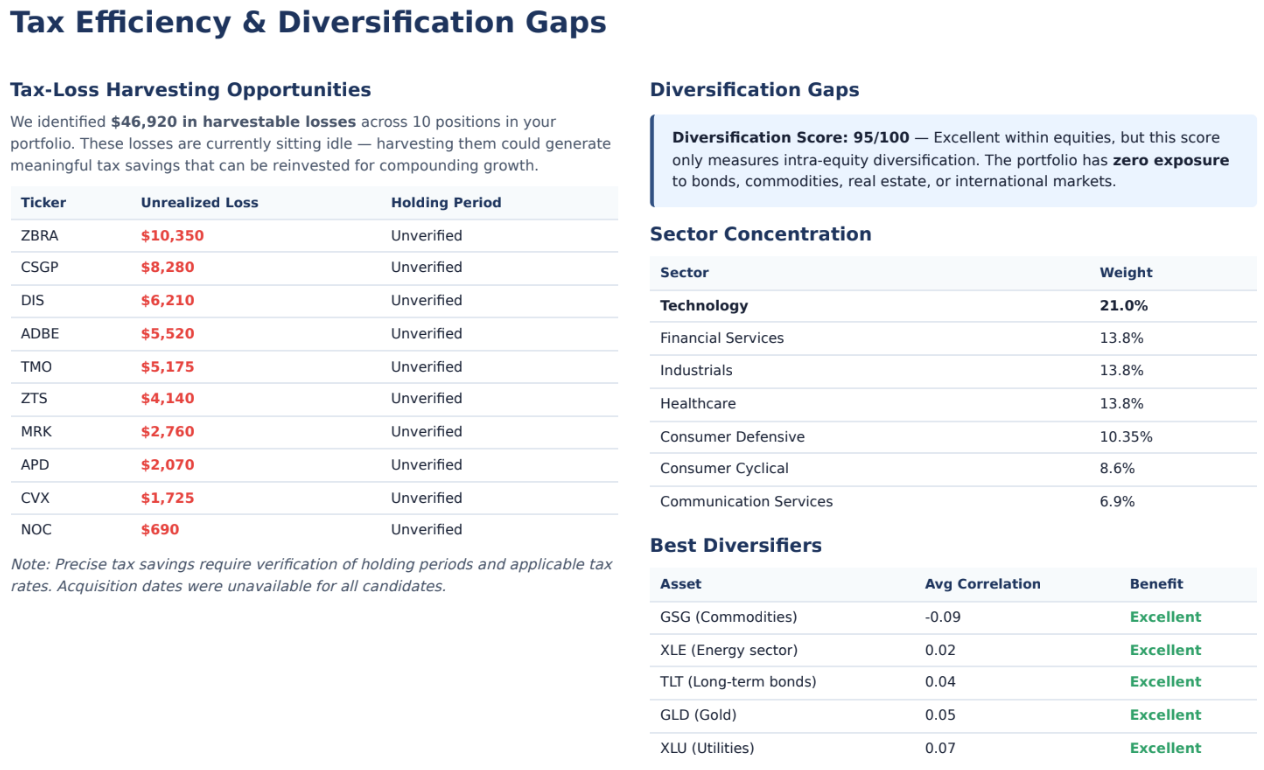The height and width of the screenshot is (770, 1264).
Task: Select the CSGP ticker row label
Action: tap(41, 268)
